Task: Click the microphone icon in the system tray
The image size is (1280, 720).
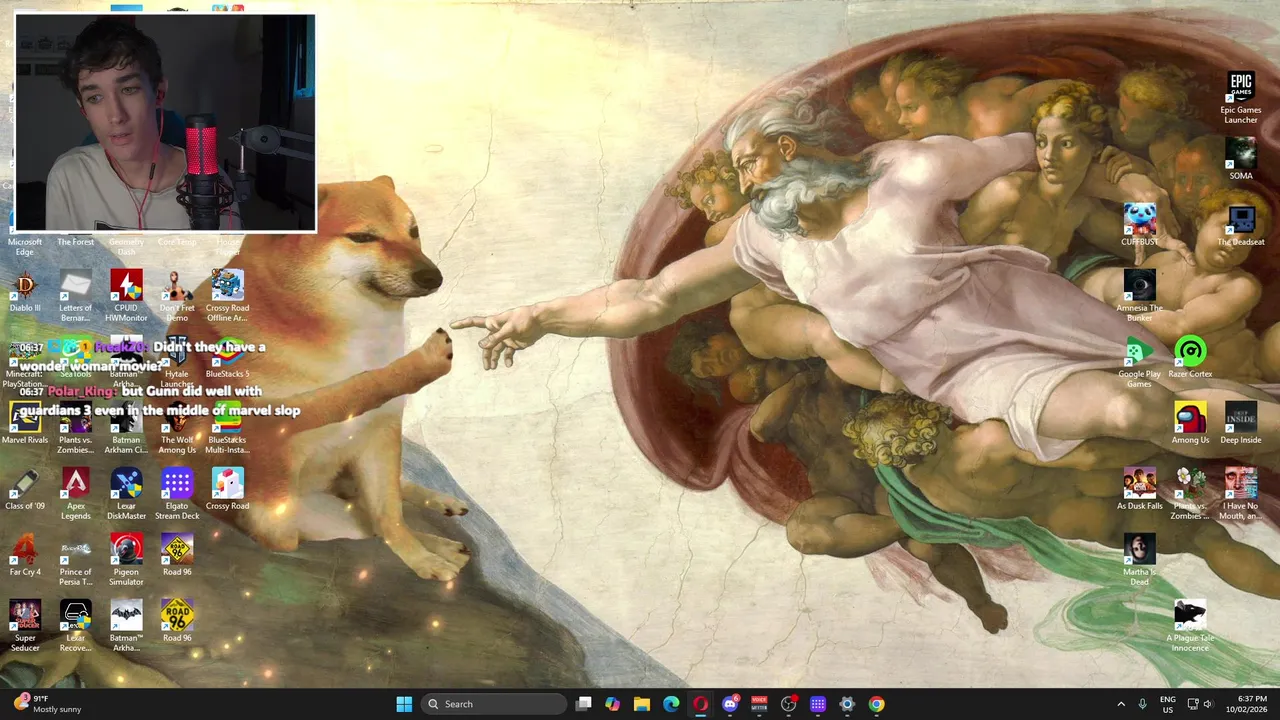Action: point(1142,704)
